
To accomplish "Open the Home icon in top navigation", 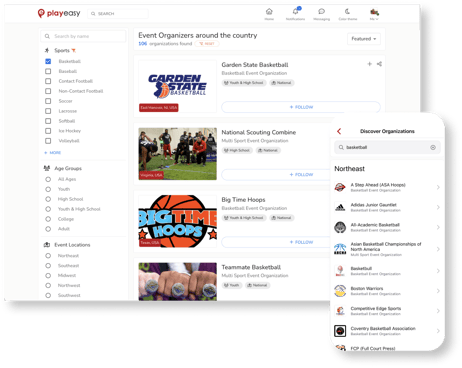I will (269, 12).
